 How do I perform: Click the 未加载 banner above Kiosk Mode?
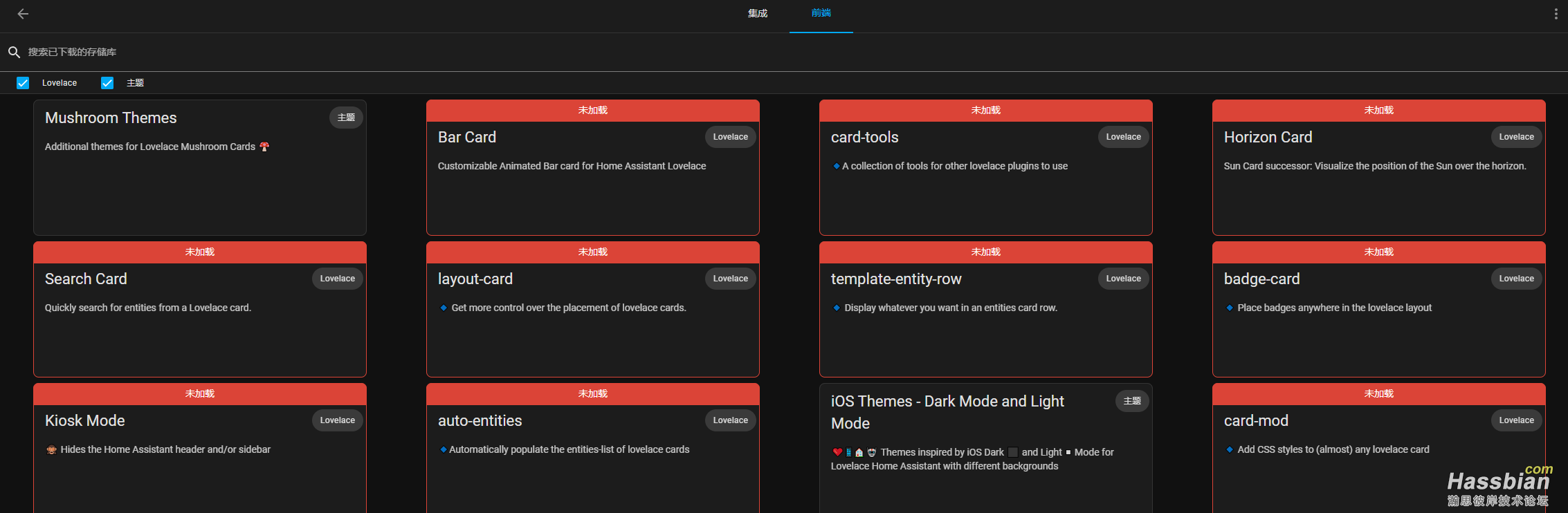pos(200,394)
